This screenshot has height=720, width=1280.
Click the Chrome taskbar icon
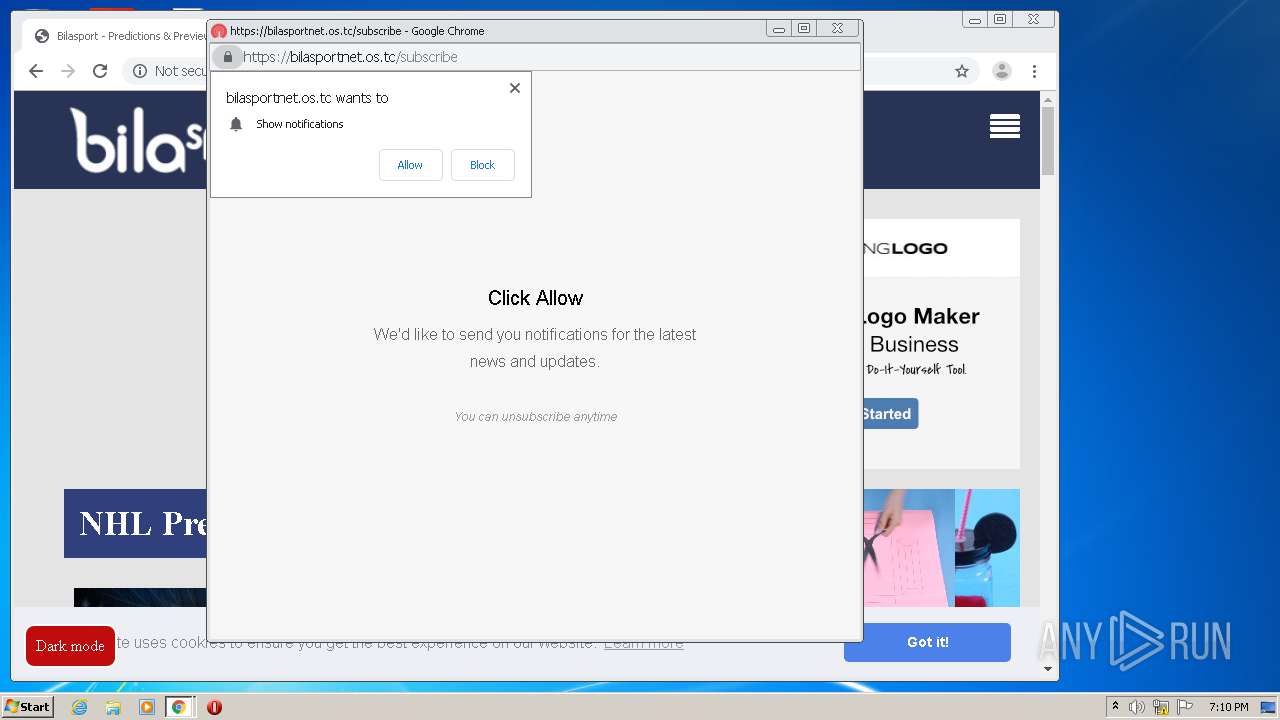pyautogui.click(x=179, y=707)
